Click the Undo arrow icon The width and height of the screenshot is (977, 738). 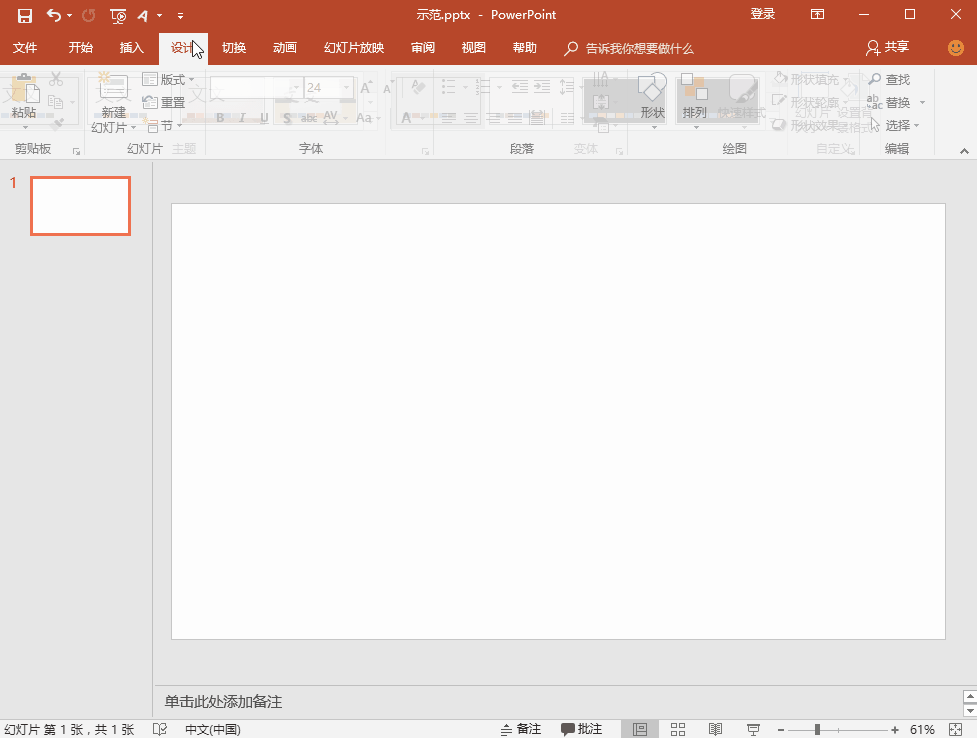(x=54, y=15)
